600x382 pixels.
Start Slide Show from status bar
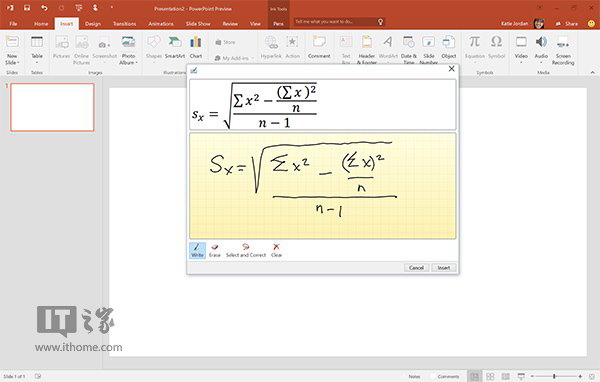(x=521, y=377)
